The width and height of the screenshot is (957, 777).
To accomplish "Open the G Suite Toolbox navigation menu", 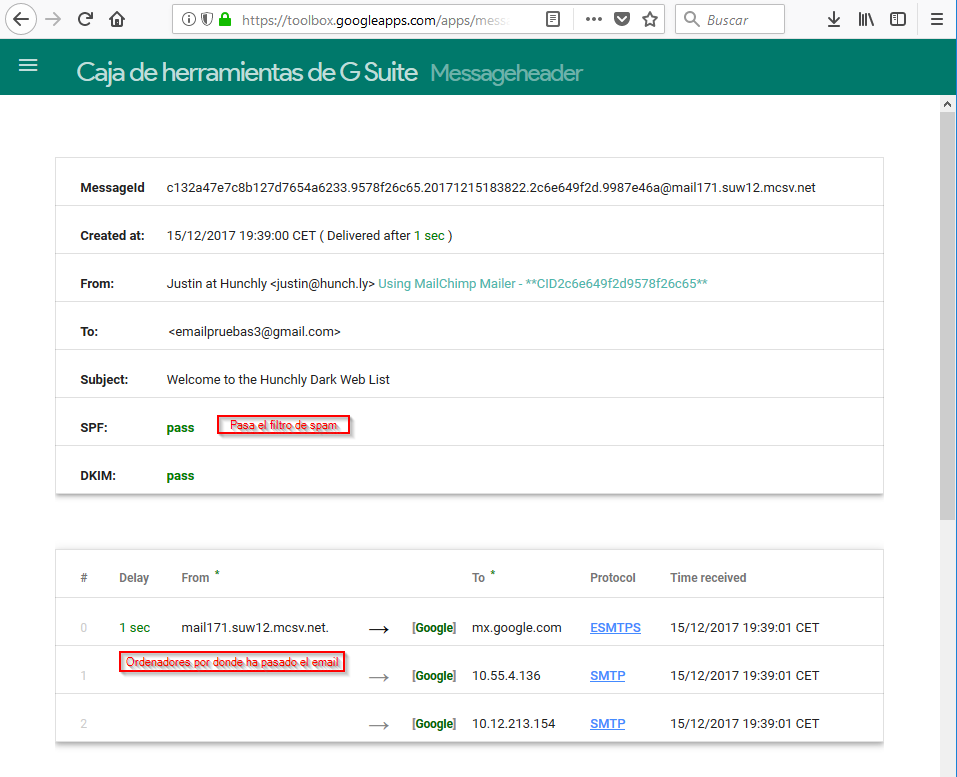I will pyautogui.click(x=28, y=65).
